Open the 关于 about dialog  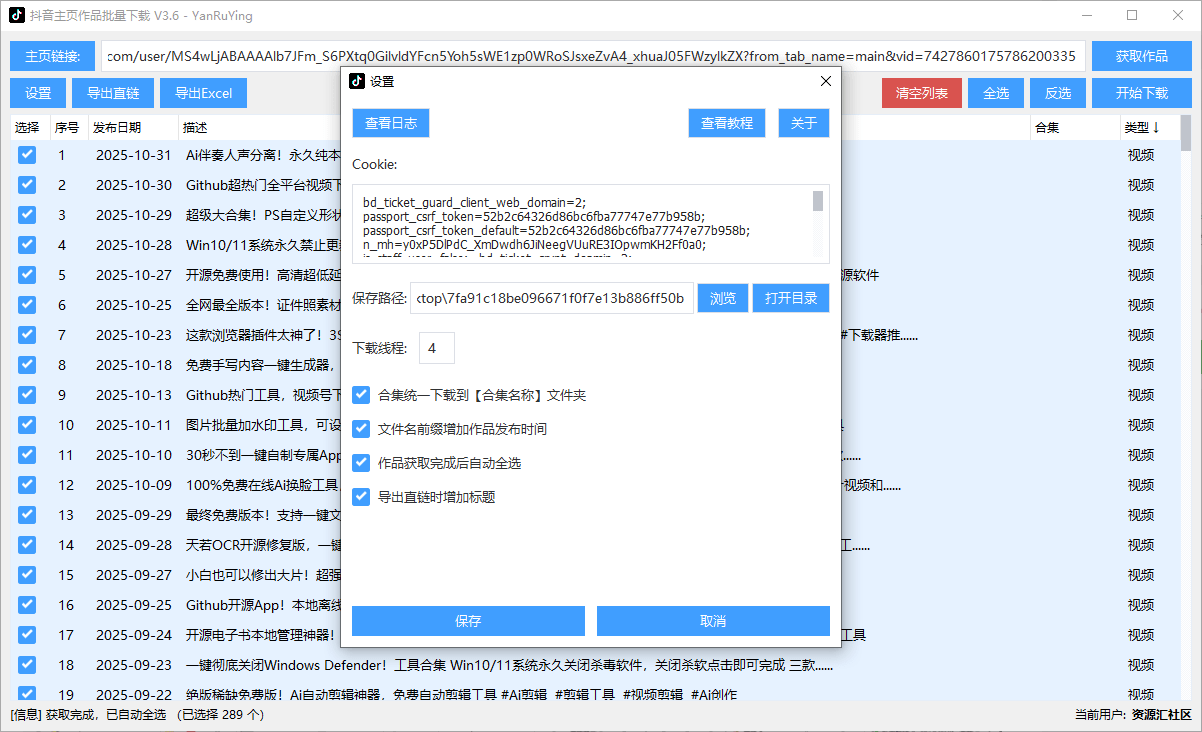(803, 122)
